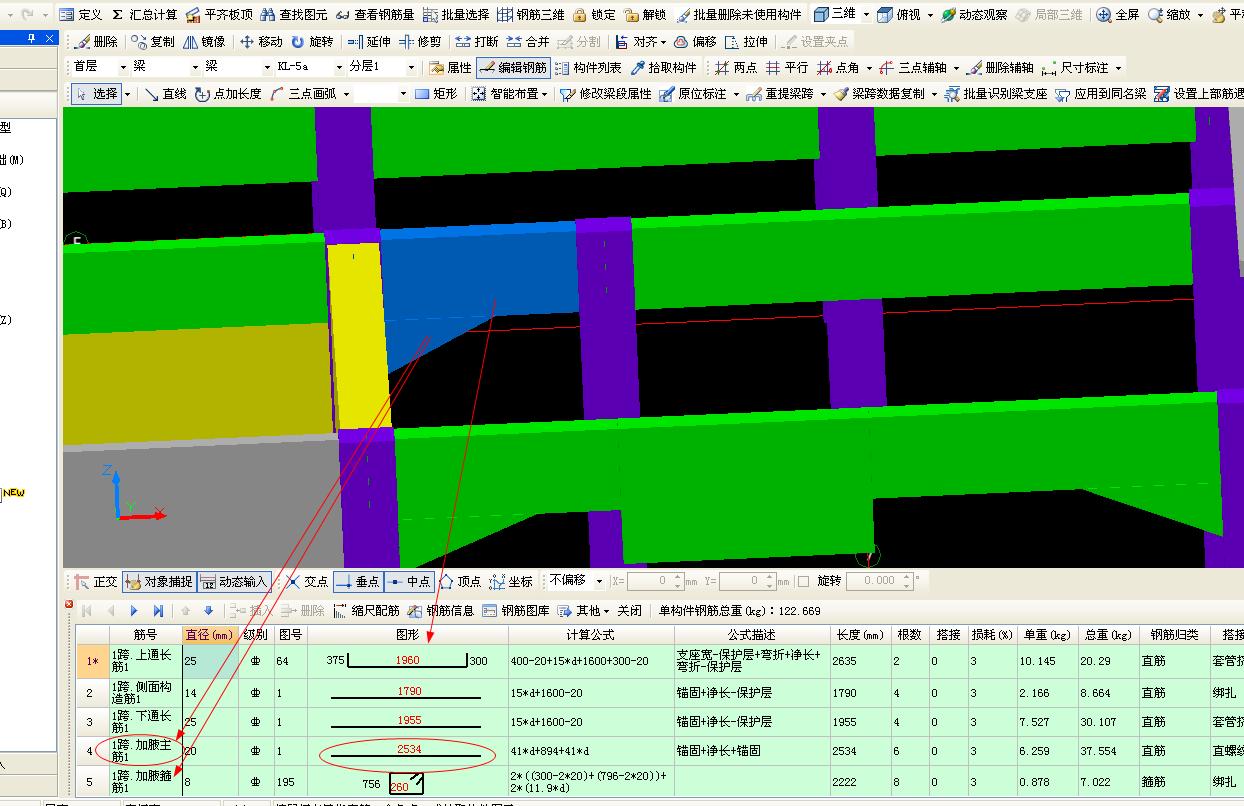Click 平行 parallel axis tool
1244x806 pixels.
pyautogui.click(x=786, y=67)
